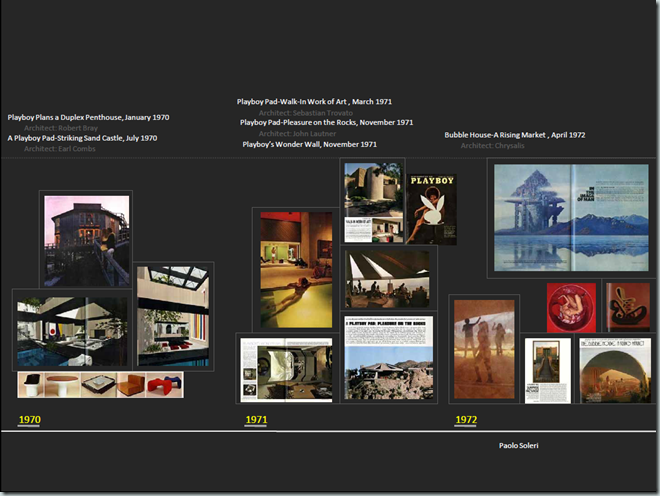Open the red circular bubble image

[571, 307]
